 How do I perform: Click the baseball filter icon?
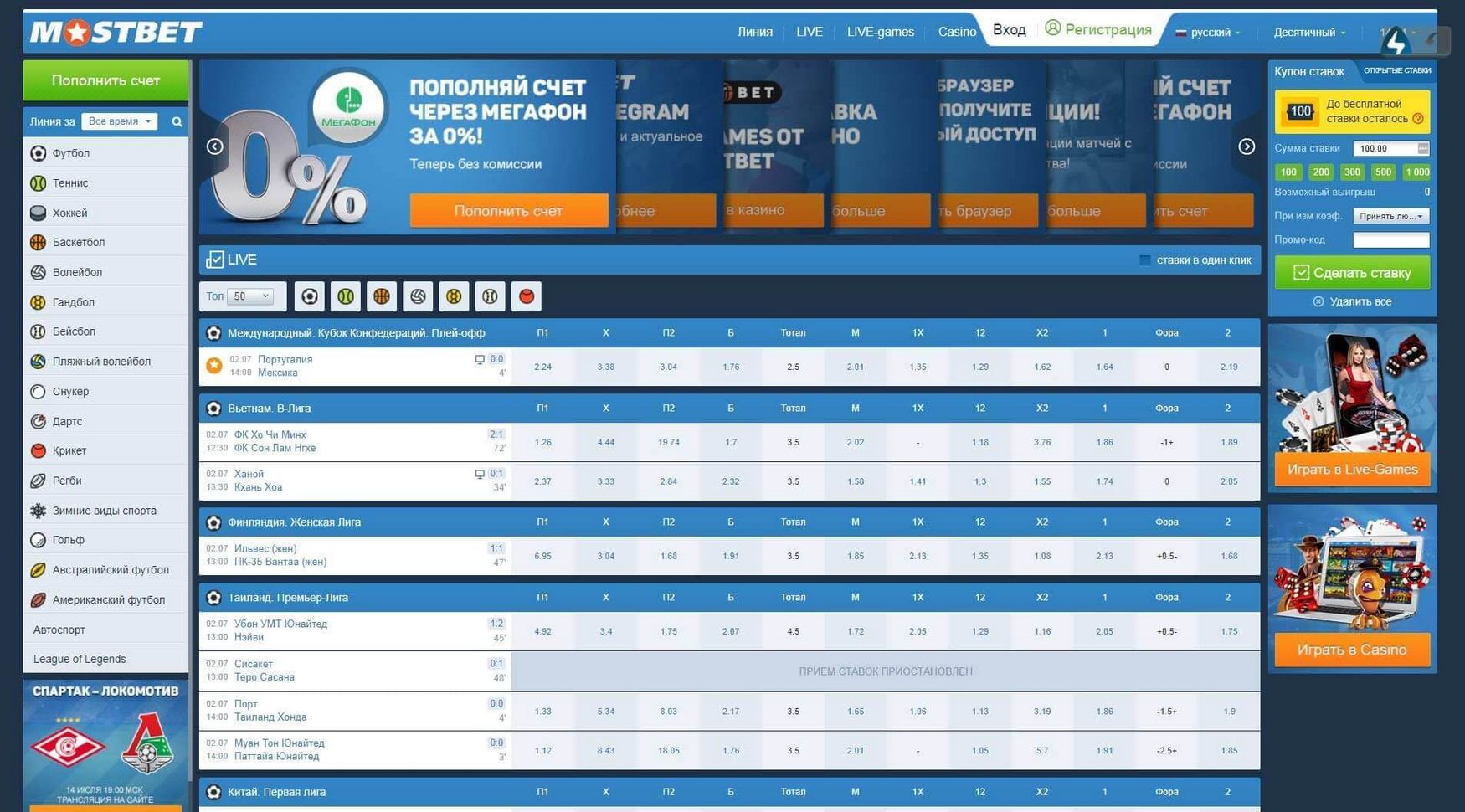[489, 296]
